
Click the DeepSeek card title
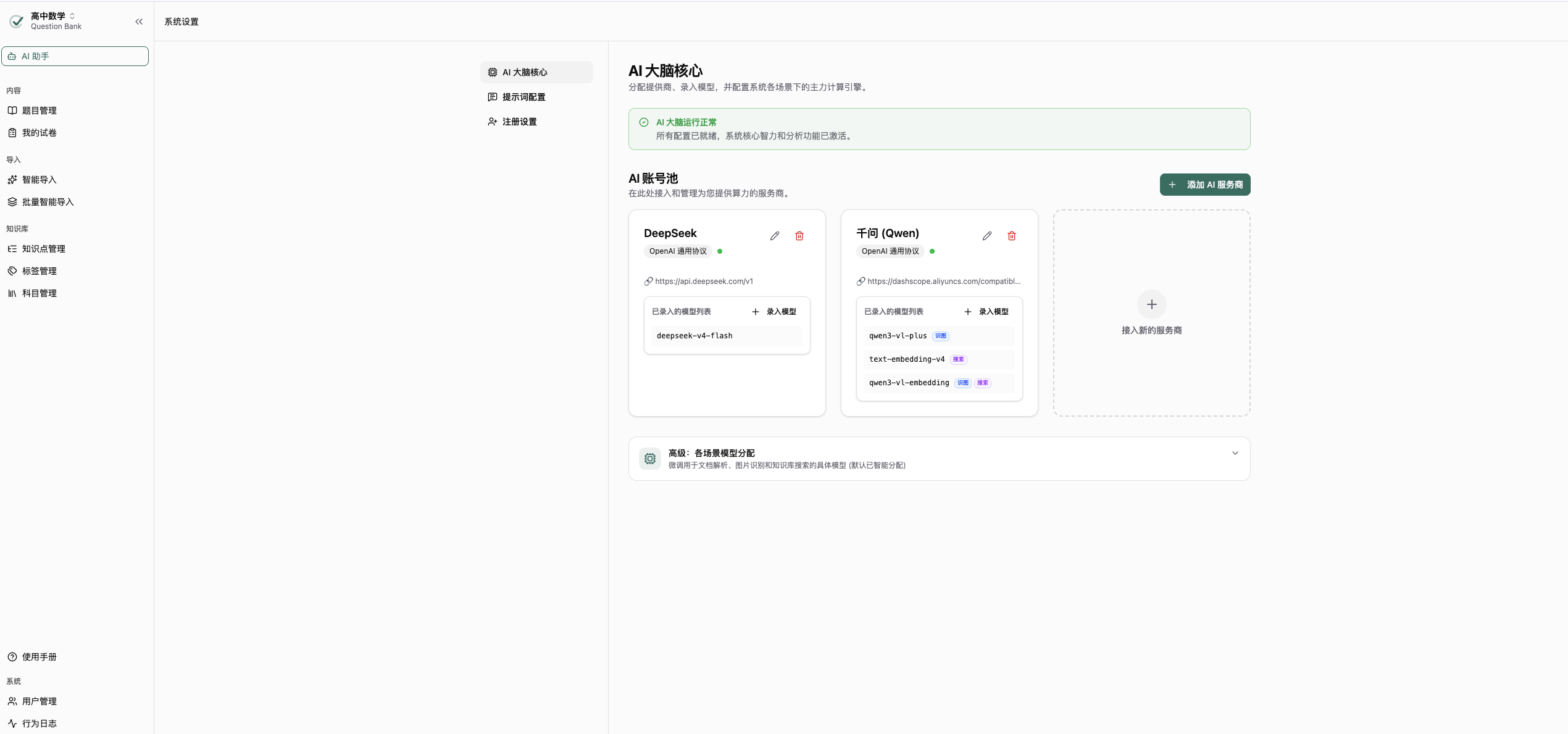pyautogui.click(x=670, y=233)
